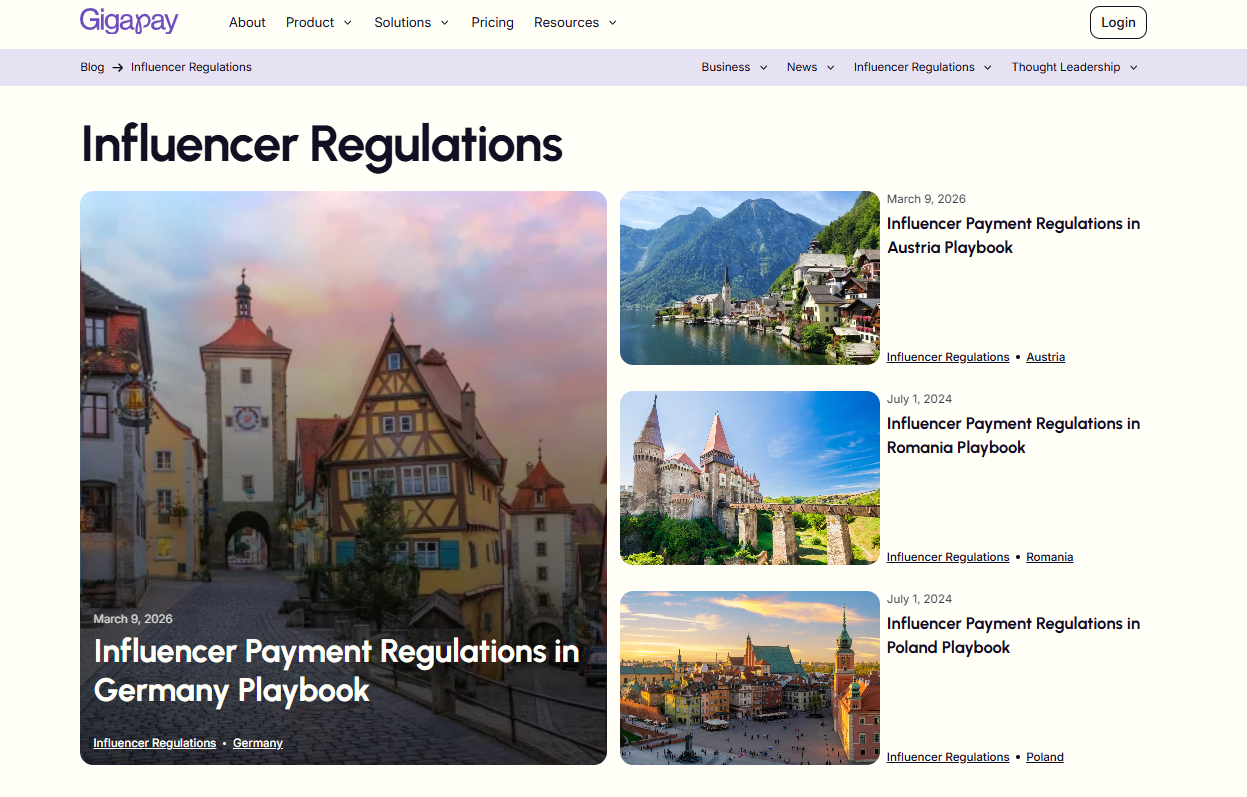The width and height of the screenshot is (1247, 797).
Task: Go to the Pricing page
Action: coord(493,22)
